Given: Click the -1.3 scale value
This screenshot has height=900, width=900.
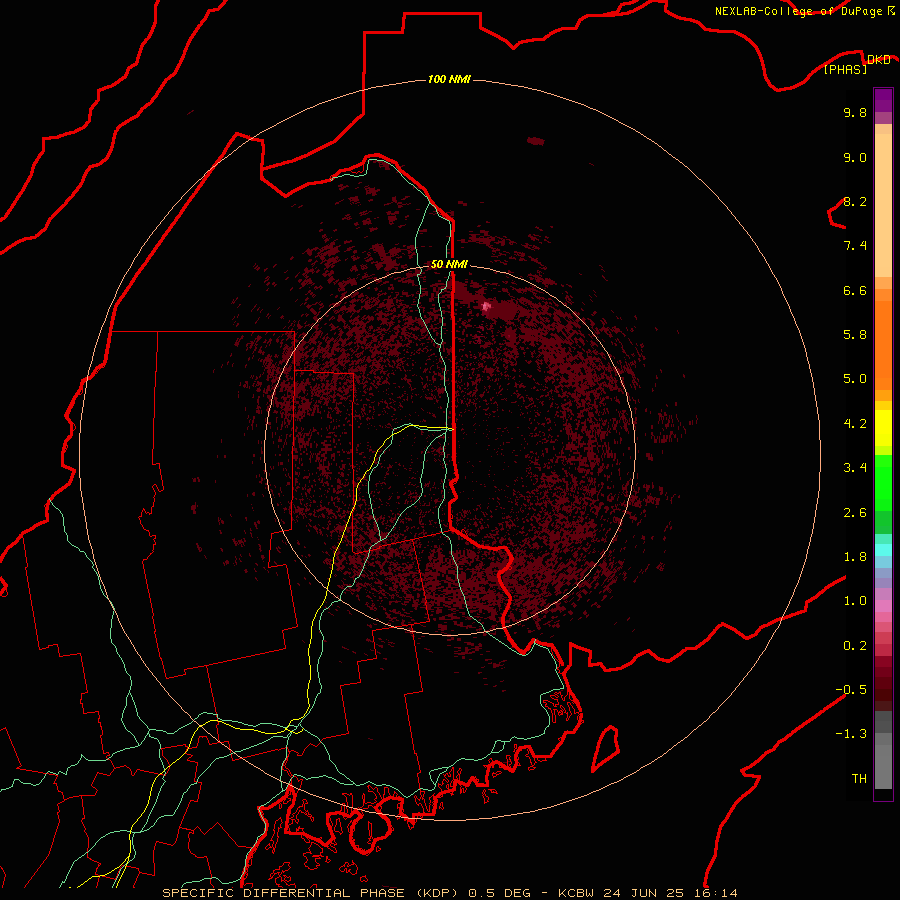Looking at the screenshot, I should click(x=851, y=734).
